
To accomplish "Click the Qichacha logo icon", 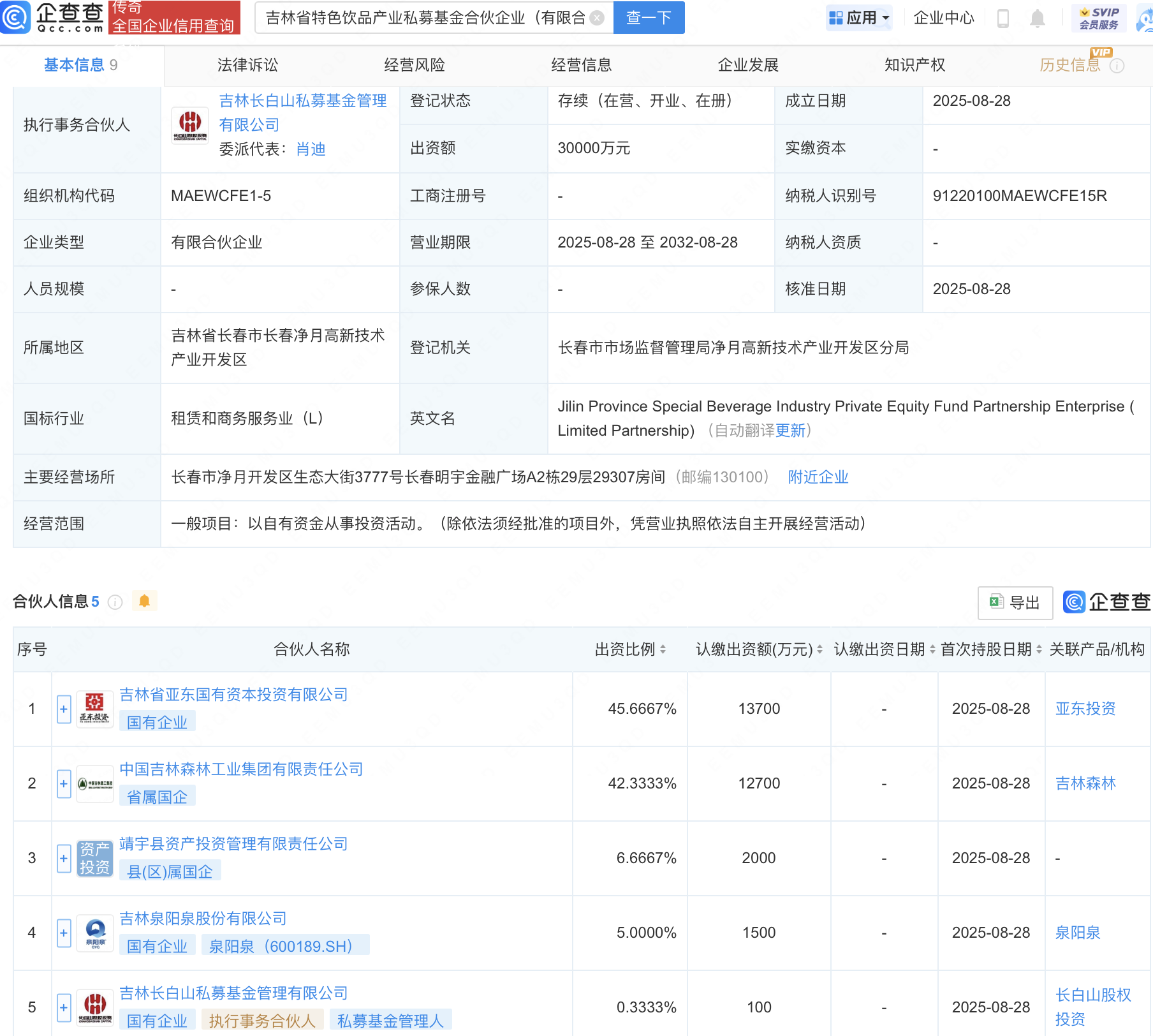I will 15,17.
